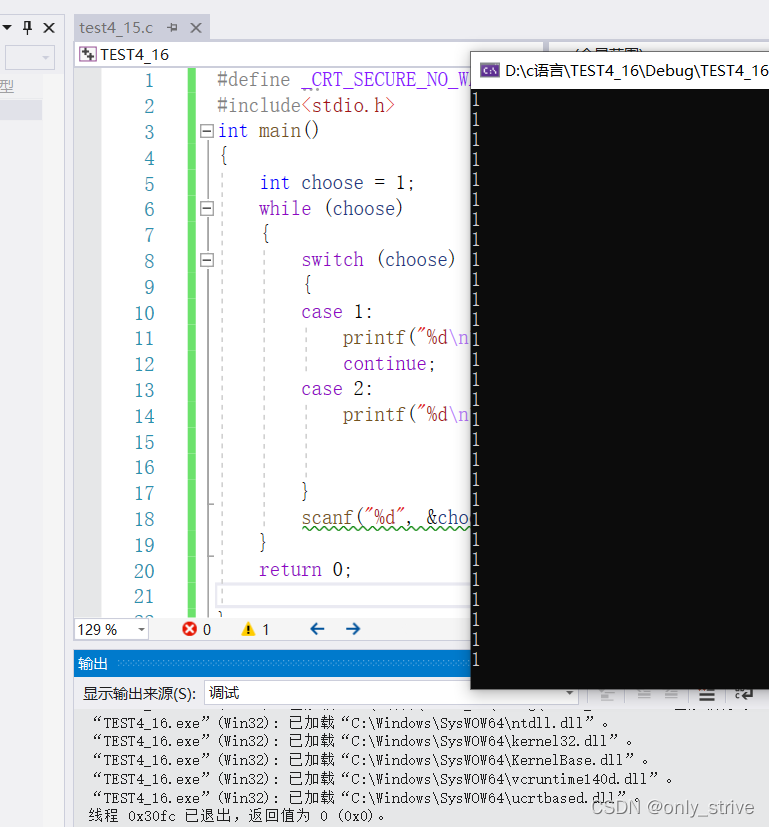
Task: Click the printf call on line 14
Action: [406, 415]
